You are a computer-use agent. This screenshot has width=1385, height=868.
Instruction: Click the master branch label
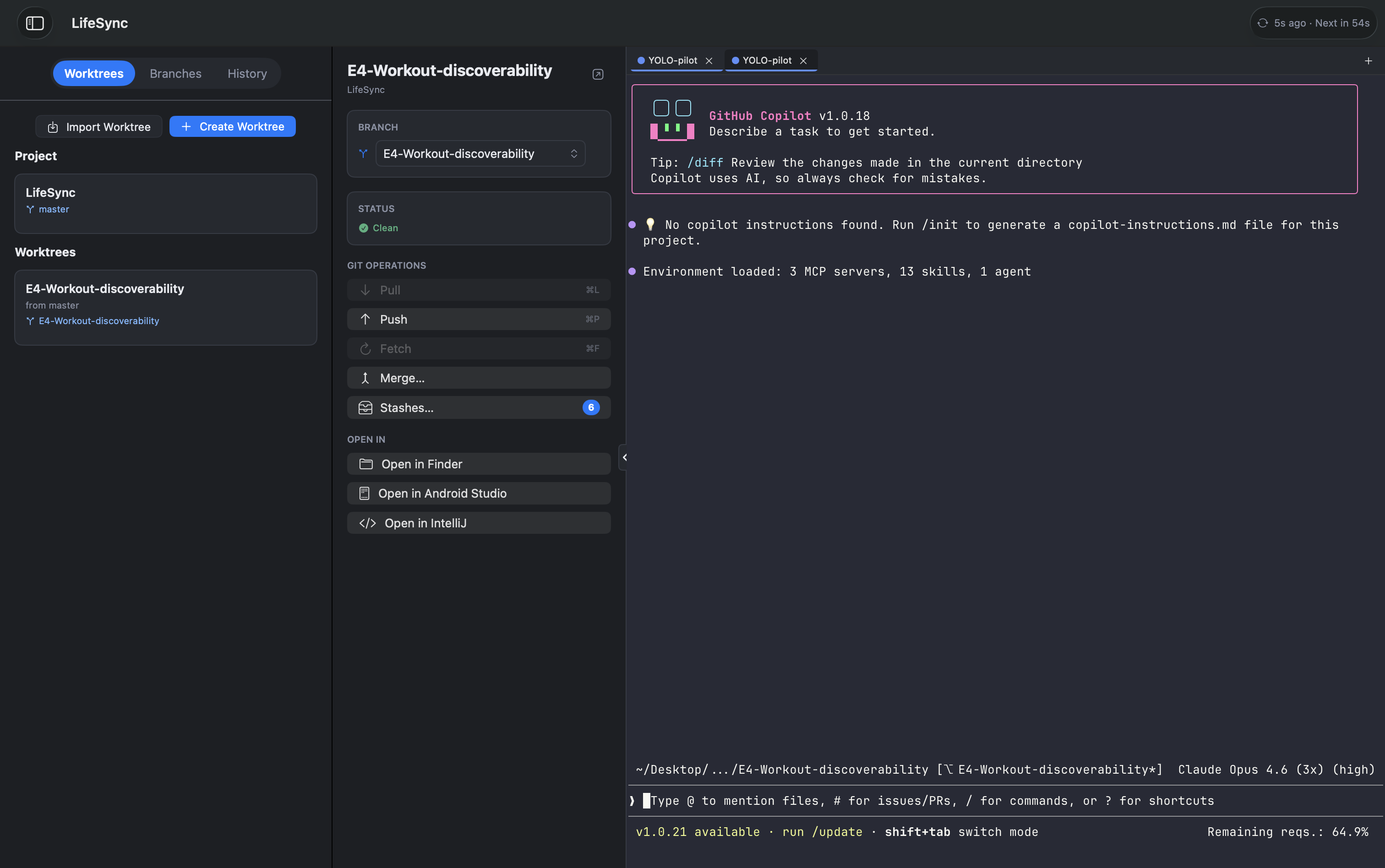click(54, 209)
